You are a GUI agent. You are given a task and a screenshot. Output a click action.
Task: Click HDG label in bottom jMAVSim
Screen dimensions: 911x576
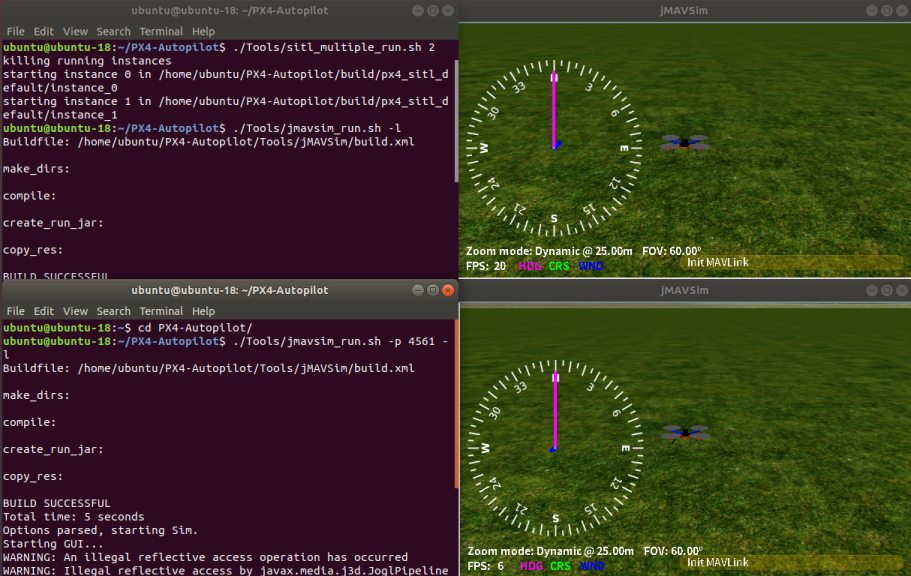click(x=532, y=566)
